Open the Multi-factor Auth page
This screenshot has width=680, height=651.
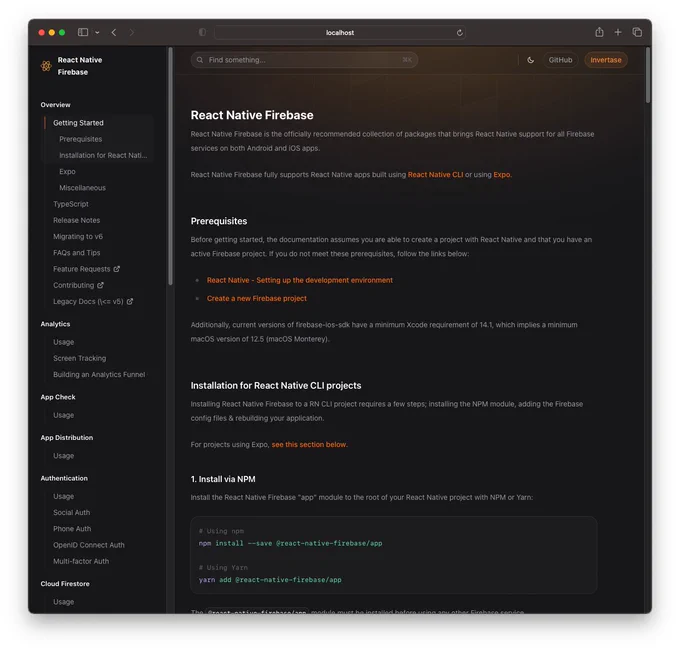coord(81,561)
